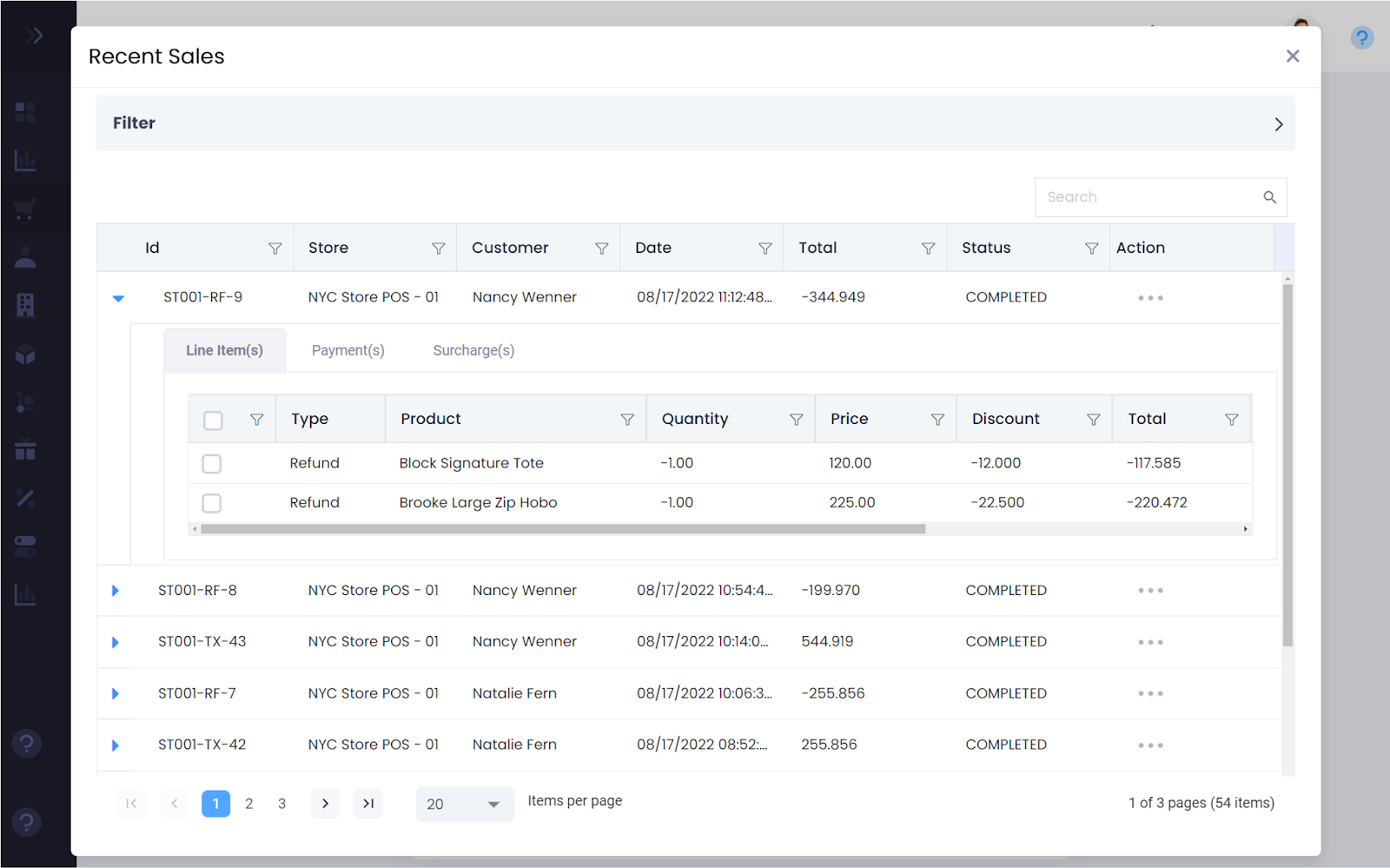
Task: Jump to the last page button
Action: [367, 804]
